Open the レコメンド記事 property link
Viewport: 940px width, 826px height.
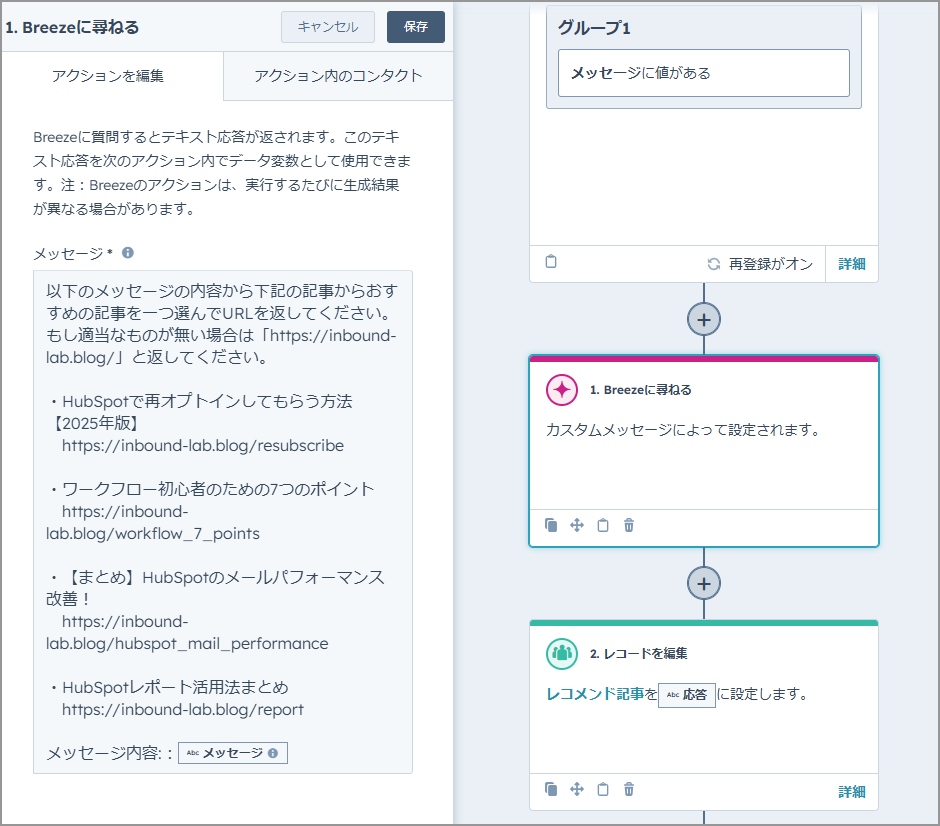tap(595, 694)
